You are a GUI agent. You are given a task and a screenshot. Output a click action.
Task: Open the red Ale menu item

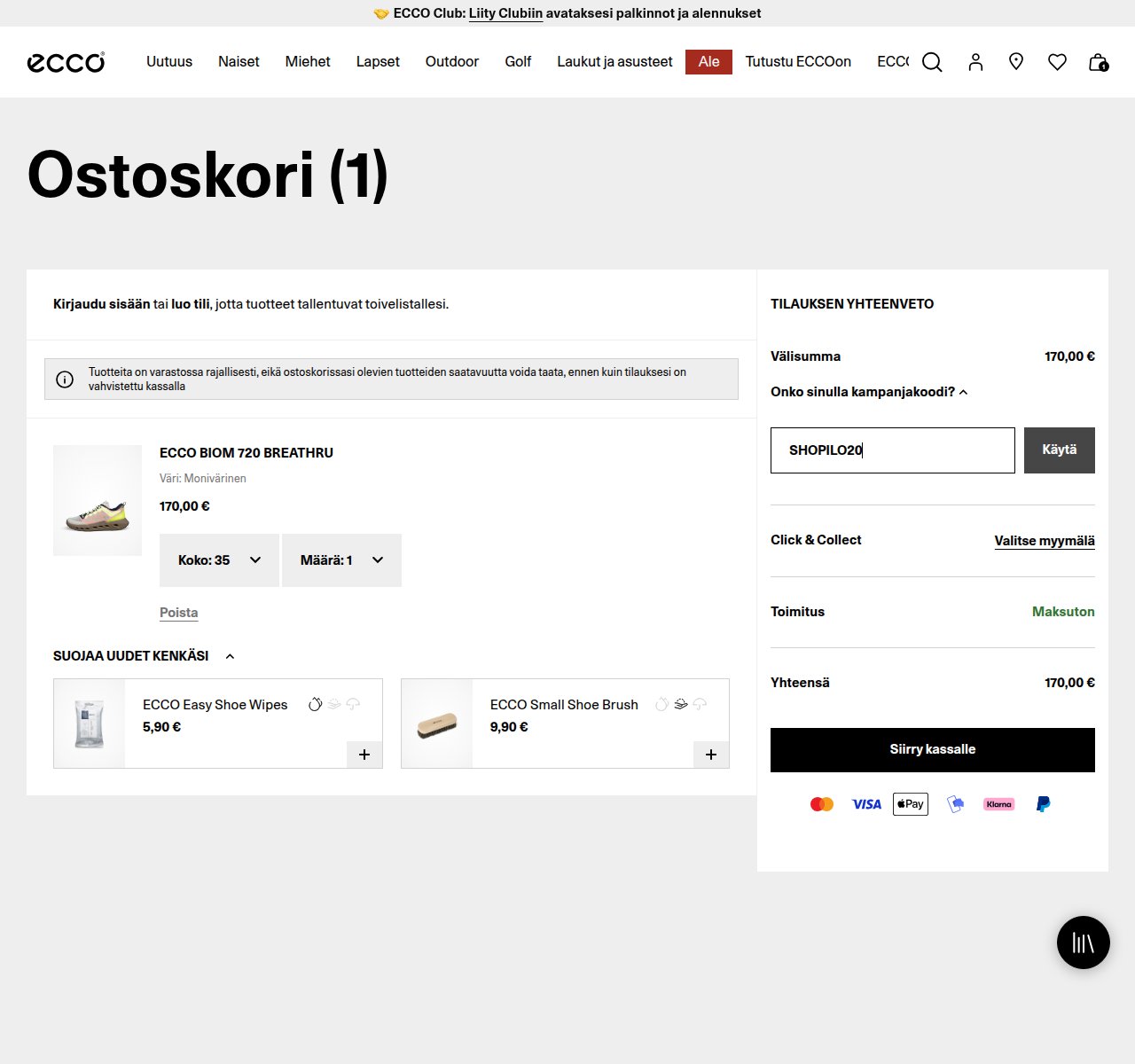click(708, 62)
